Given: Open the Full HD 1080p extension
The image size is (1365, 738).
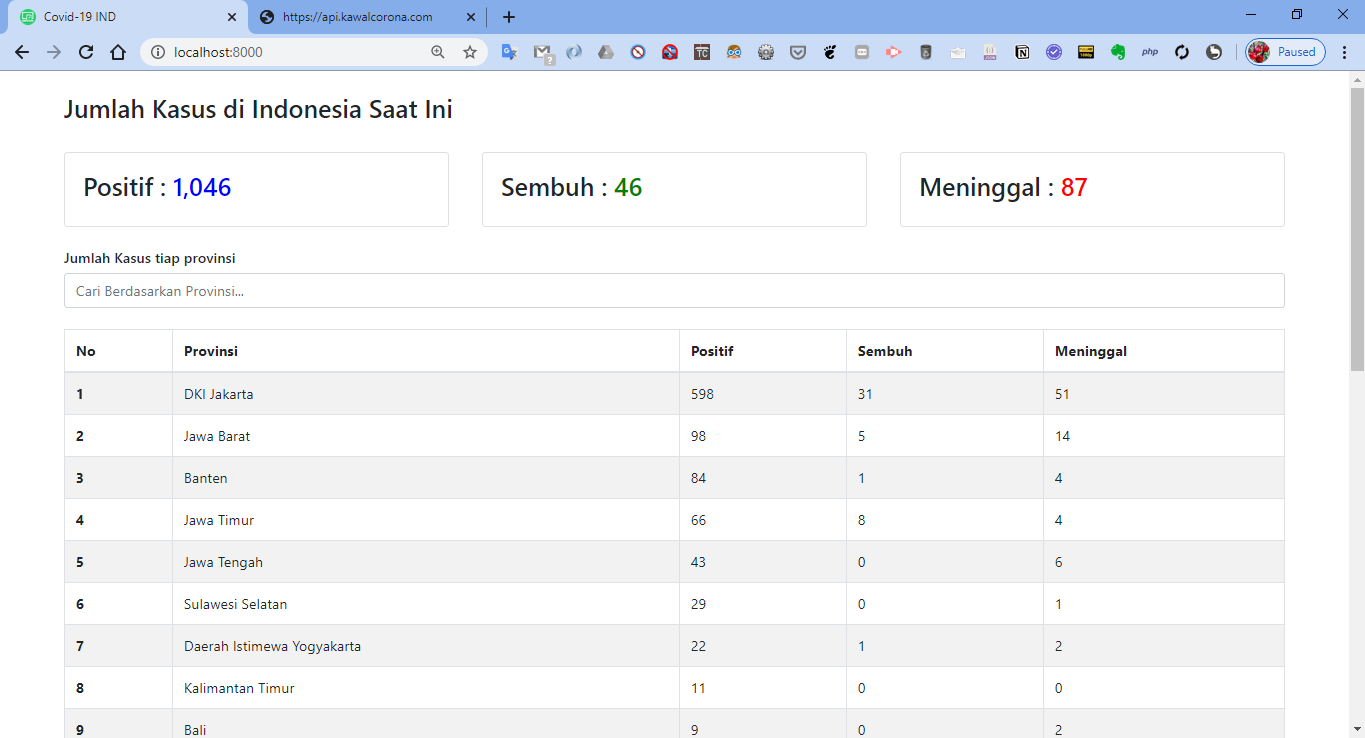Looking at the screenshot, I should (1086, 52).
